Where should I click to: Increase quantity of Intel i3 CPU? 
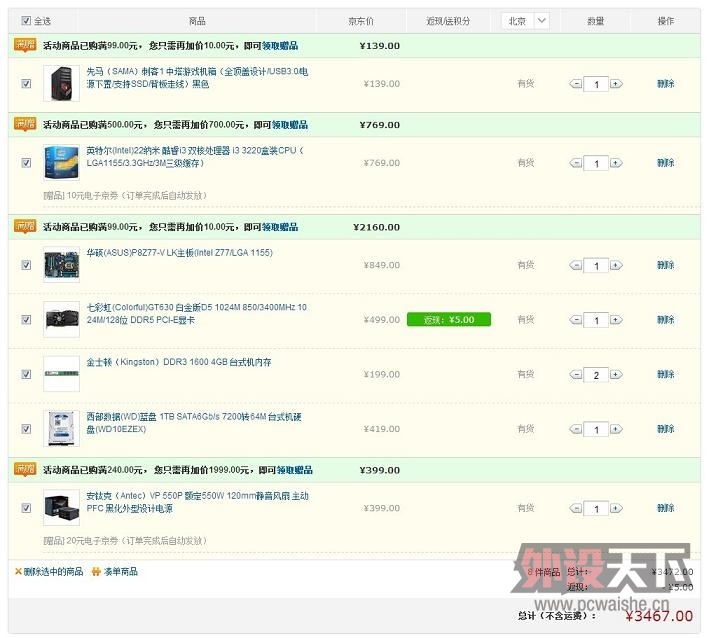tap(616, 163)
